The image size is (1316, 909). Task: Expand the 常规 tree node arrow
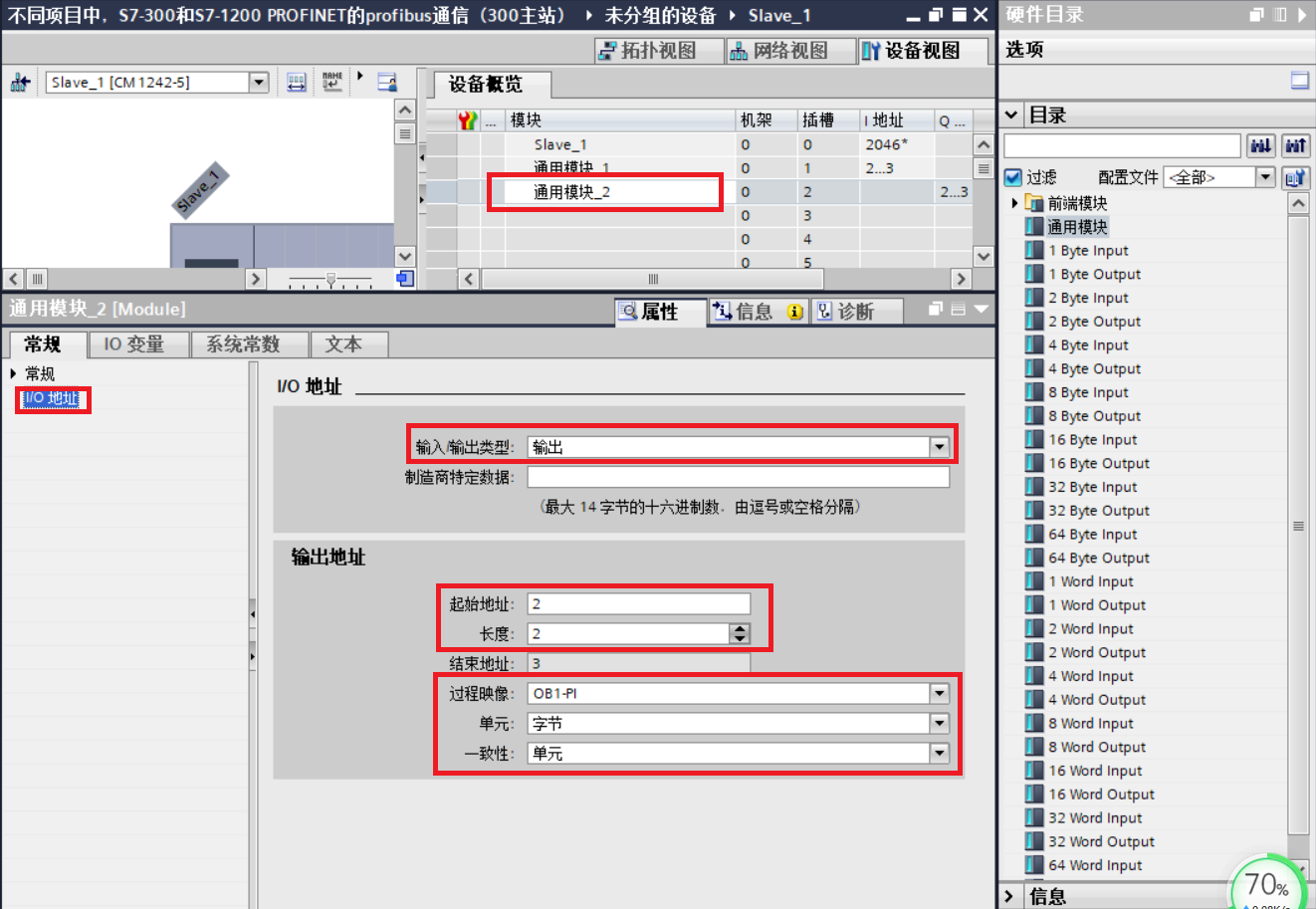click(13, 373)
